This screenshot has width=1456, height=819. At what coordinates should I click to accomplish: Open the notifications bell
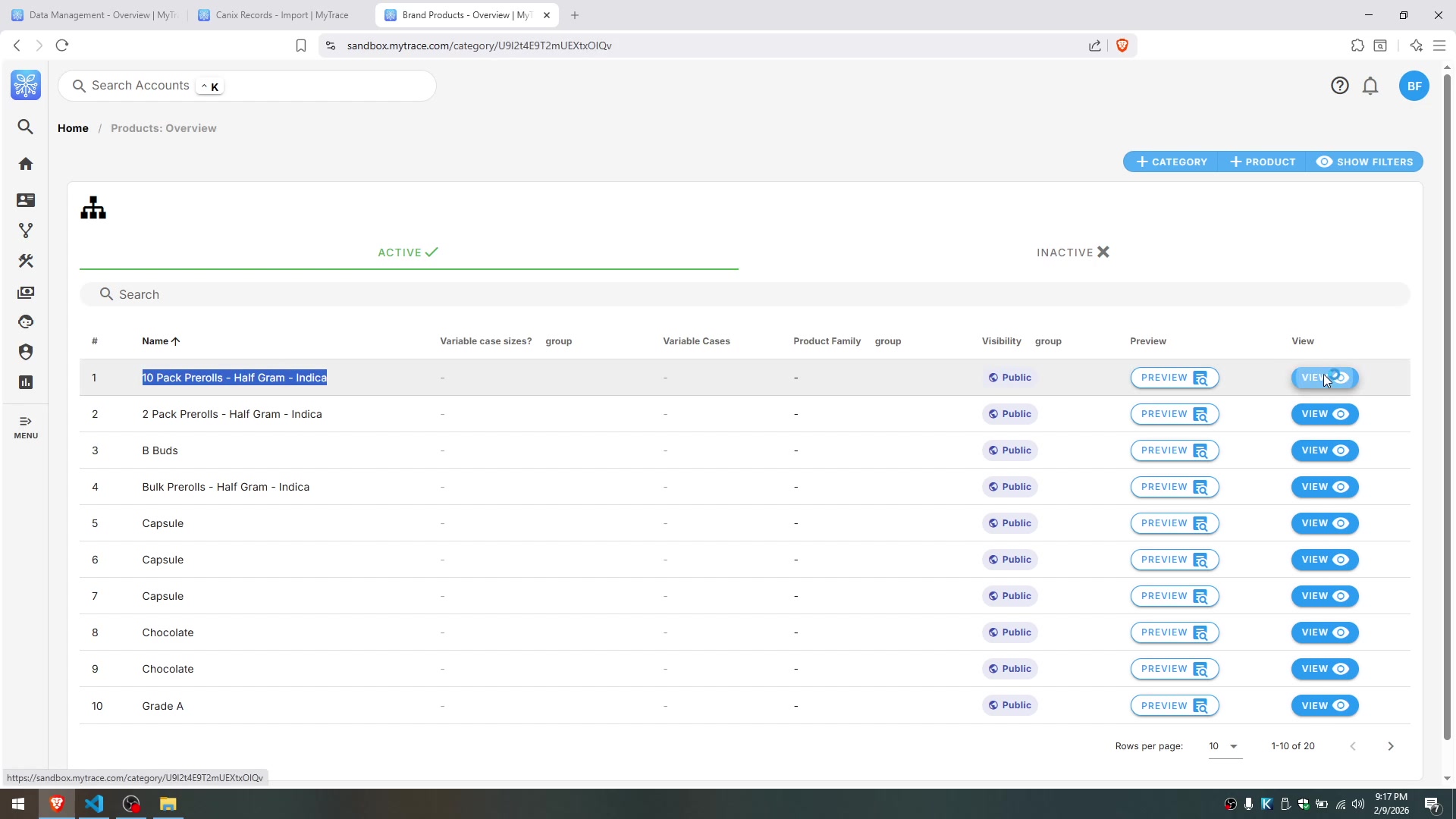coord(1370,86)
